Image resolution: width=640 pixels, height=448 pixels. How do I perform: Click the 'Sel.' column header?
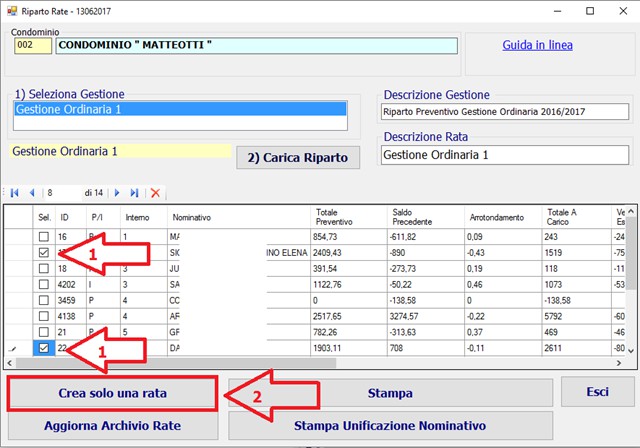[44, 217]
